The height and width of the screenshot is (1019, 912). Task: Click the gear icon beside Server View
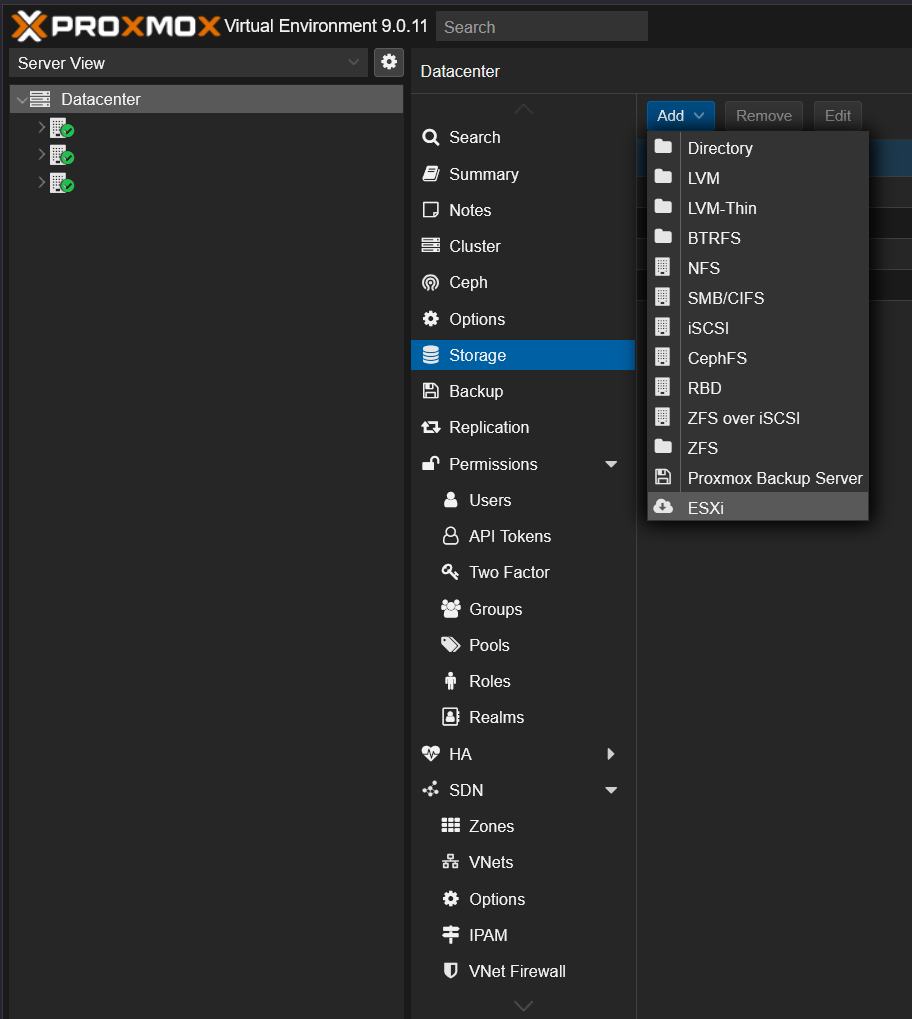coord(389,62)
